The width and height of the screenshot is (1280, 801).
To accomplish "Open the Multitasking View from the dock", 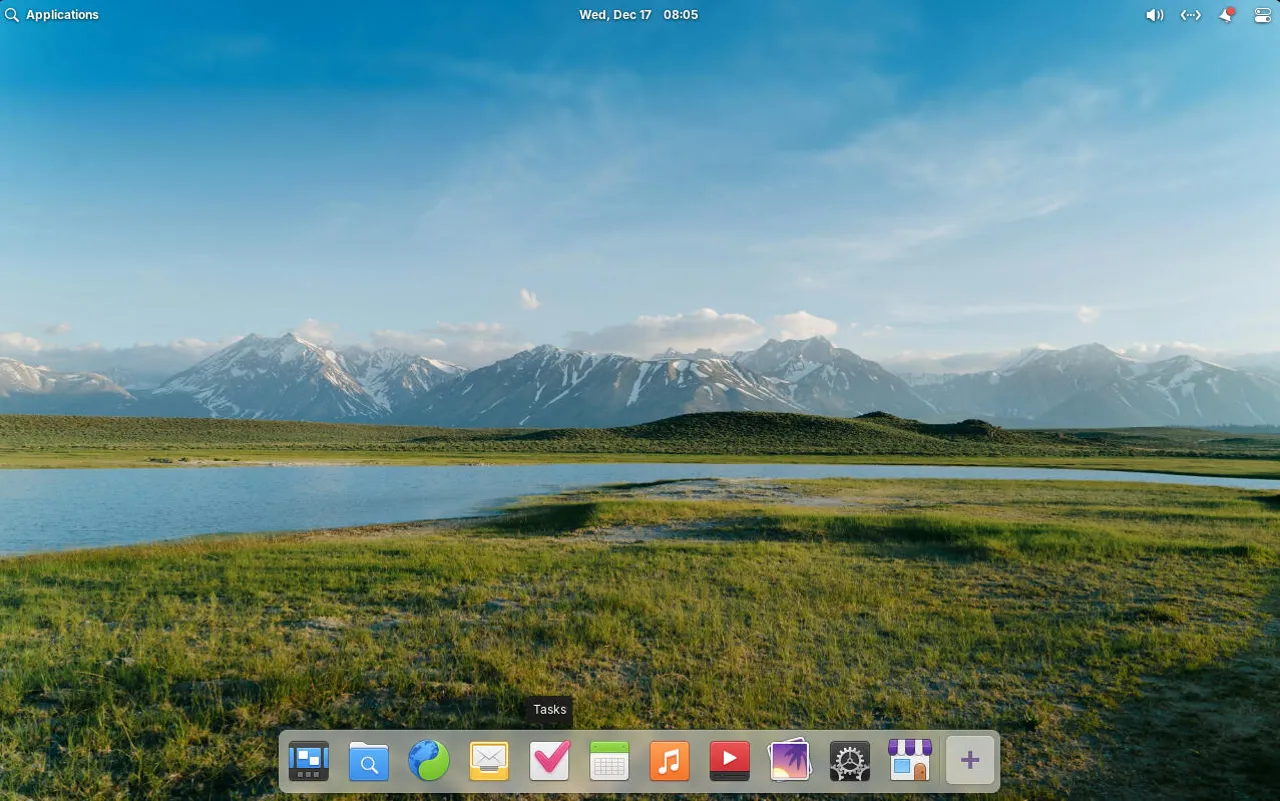I will click(308, 760).
